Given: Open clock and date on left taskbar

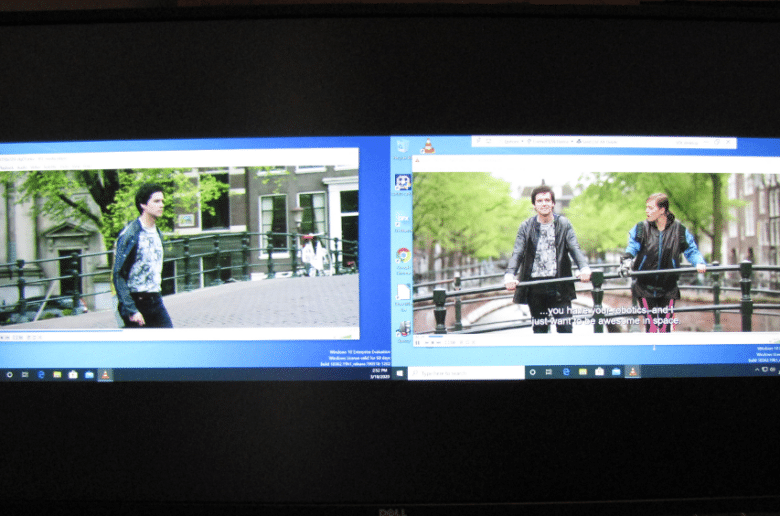Looking at the screenshot, I should pyautogui.click(x=380, y=374).
